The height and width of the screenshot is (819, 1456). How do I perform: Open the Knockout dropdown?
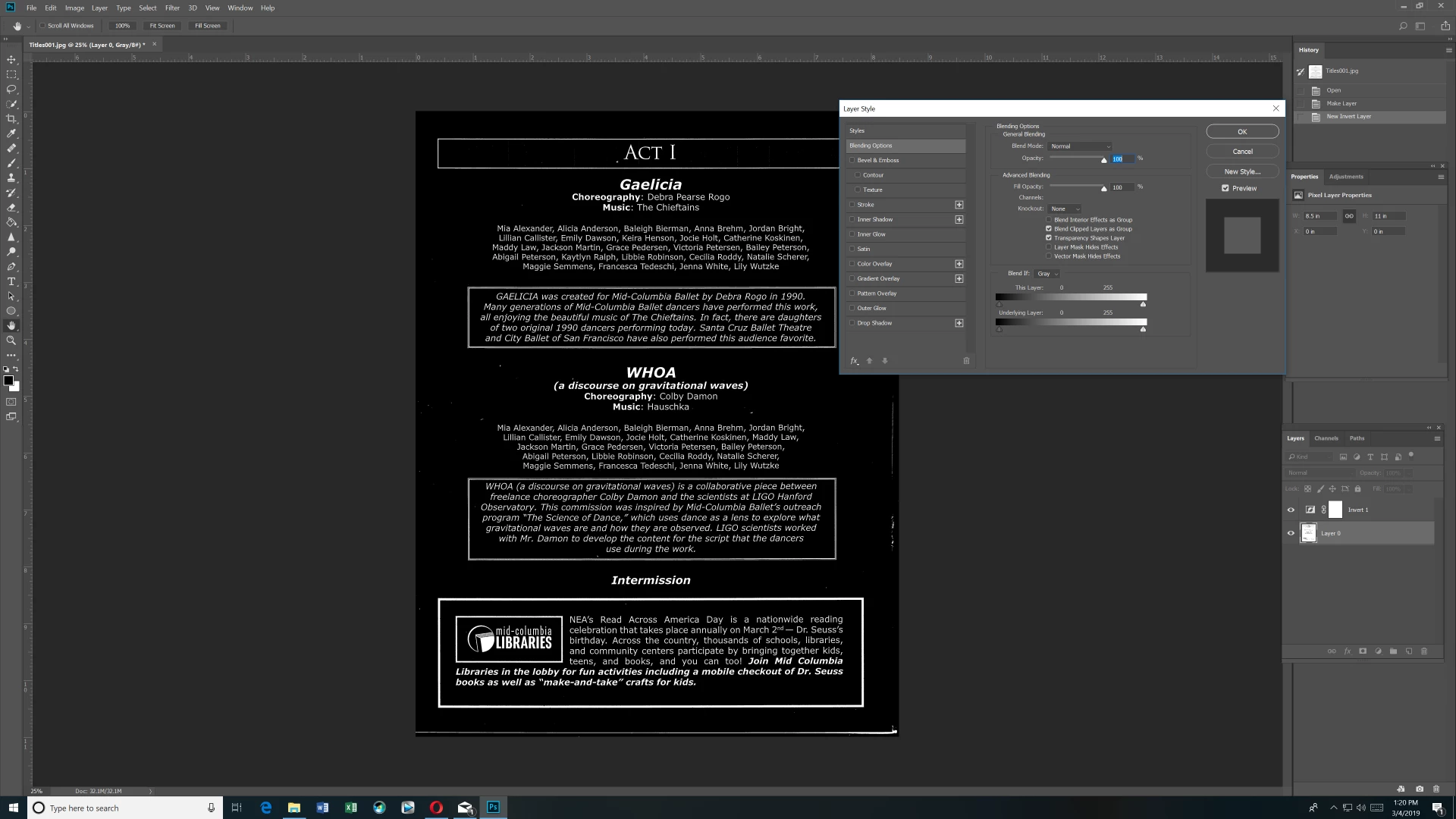tap(1065, 209)
